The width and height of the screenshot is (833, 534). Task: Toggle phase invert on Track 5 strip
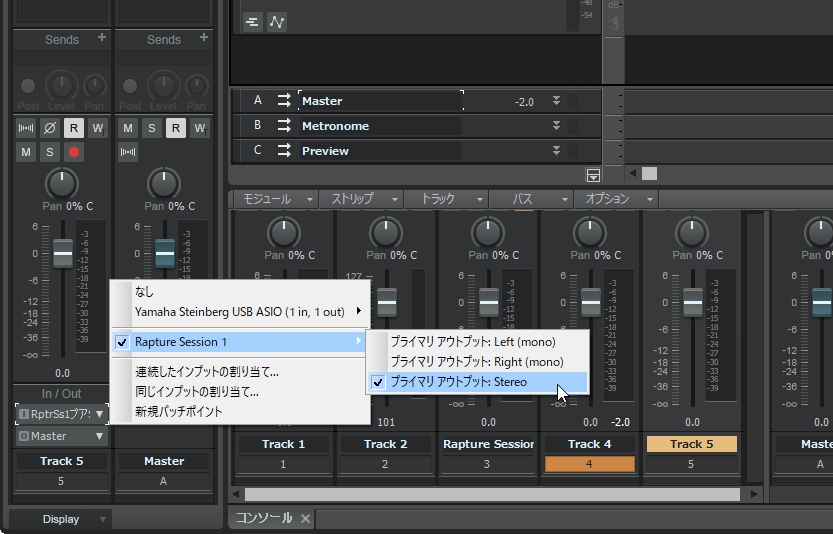[49, 128]
